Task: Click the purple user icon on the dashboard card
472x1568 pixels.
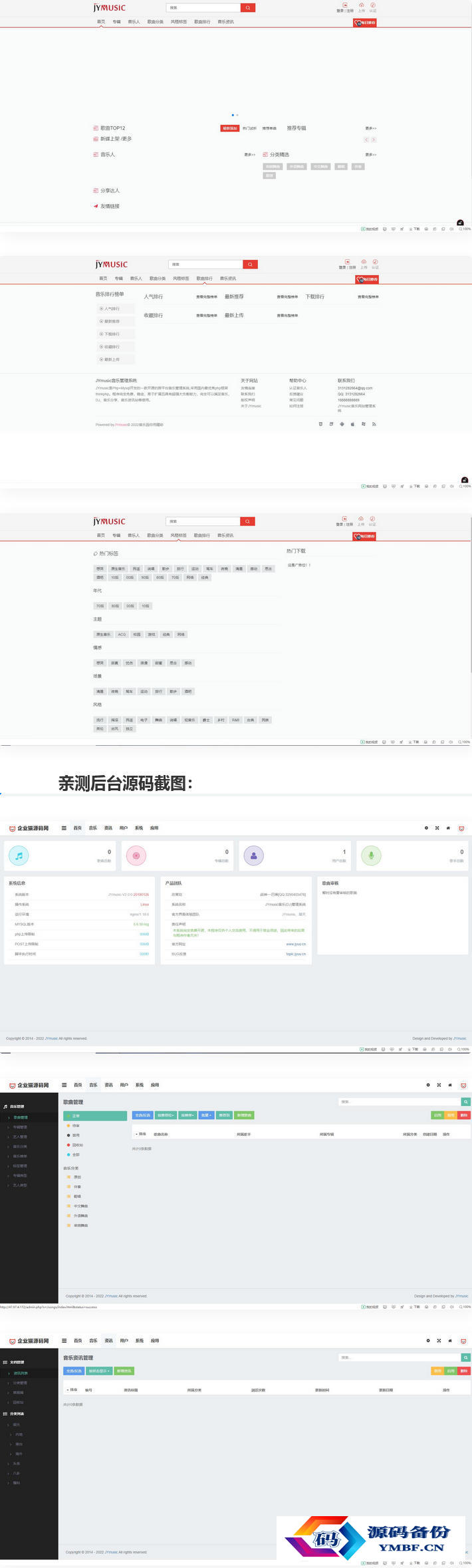Action: coord(253,856)
